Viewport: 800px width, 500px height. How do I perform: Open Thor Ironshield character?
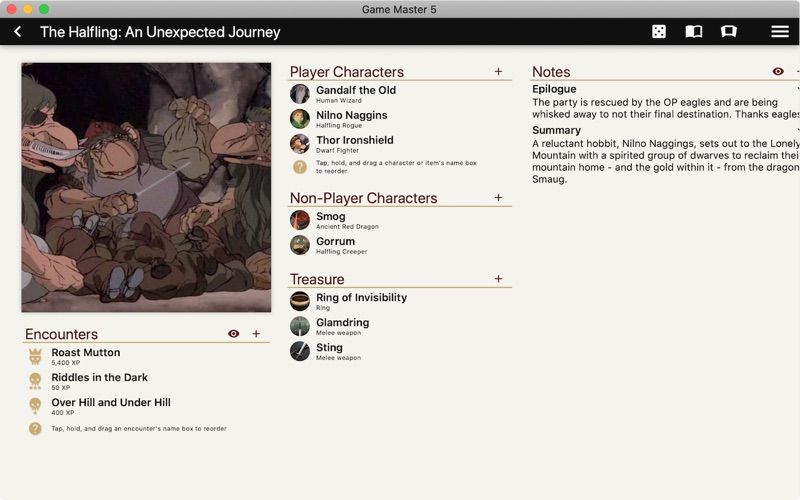355,140
